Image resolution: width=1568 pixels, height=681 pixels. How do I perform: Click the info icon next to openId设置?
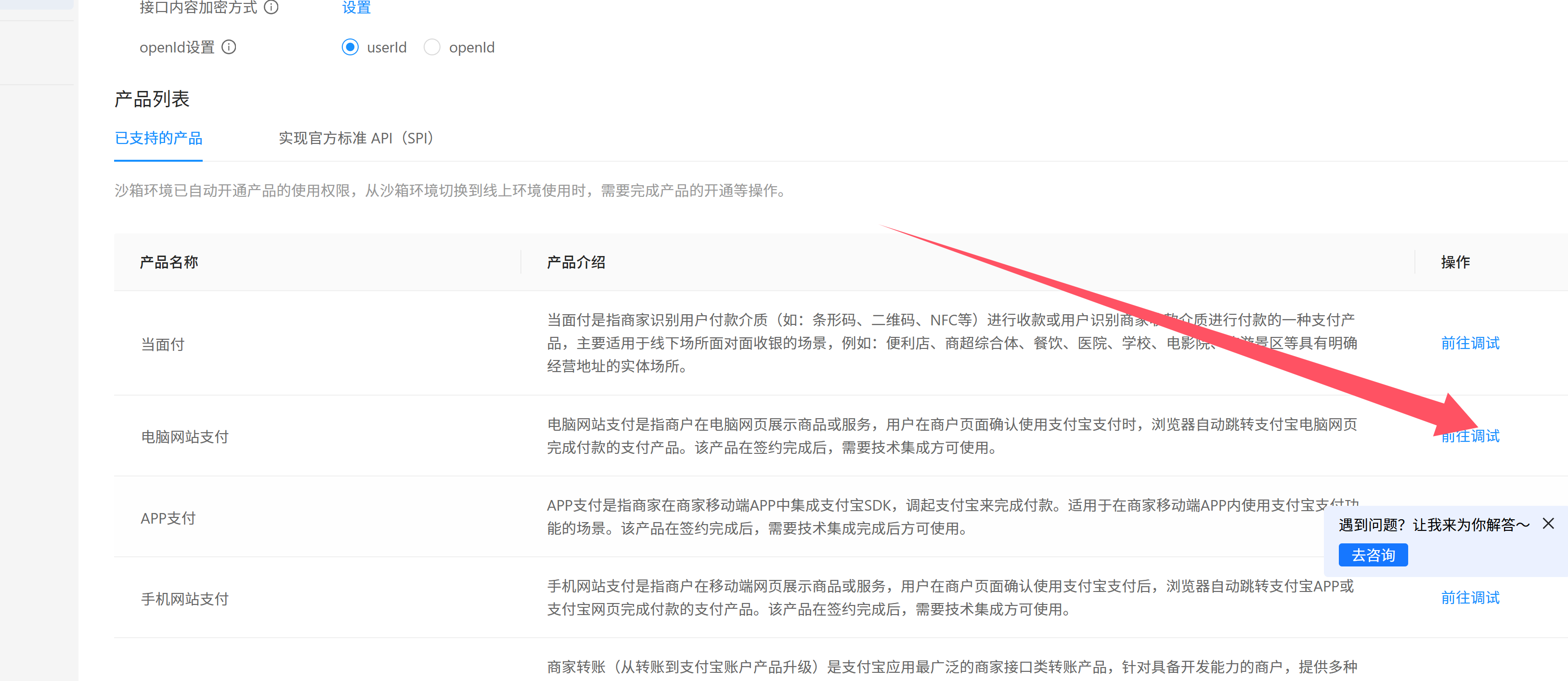[x=229, y=47]
